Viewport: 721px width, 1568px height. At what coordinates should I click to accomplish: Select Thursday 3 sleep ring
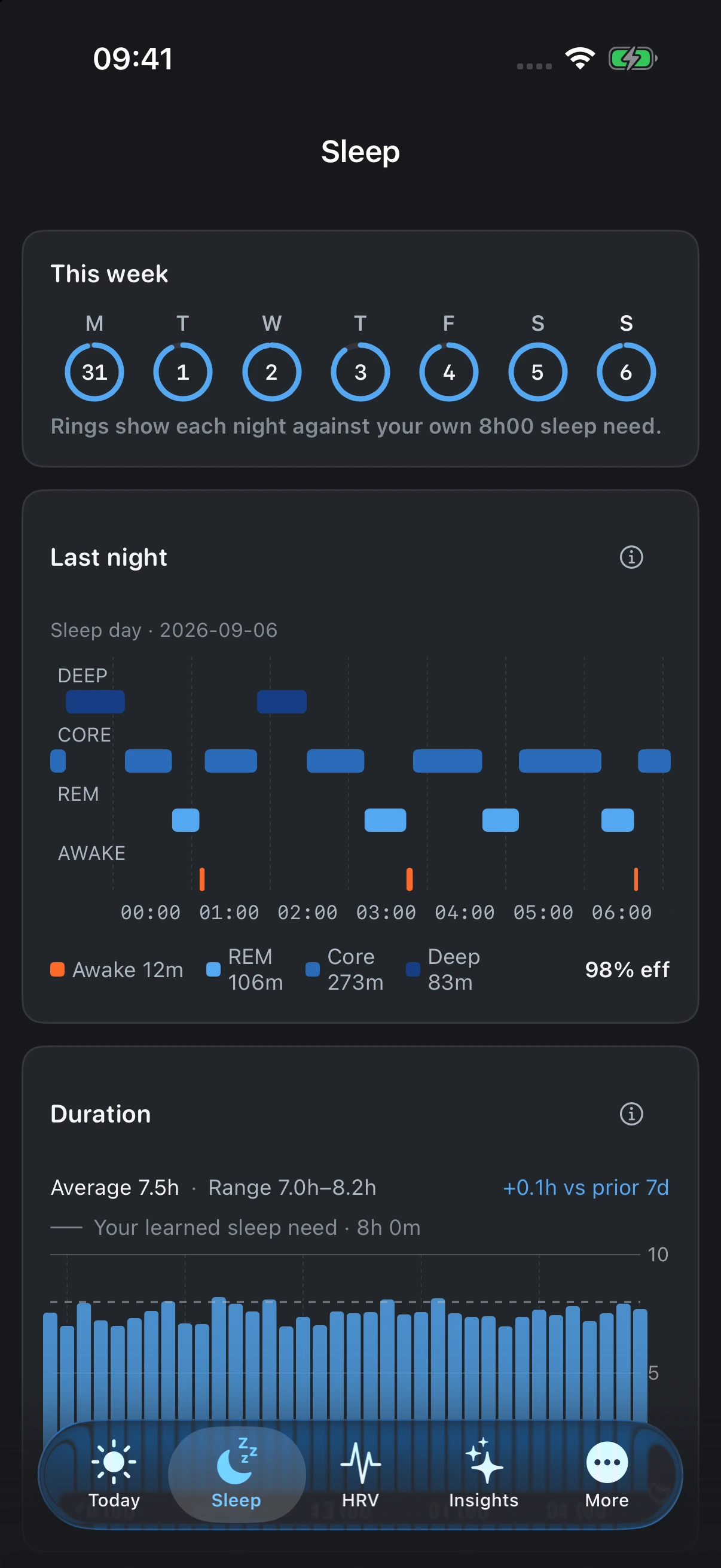[x=360, y=372]
